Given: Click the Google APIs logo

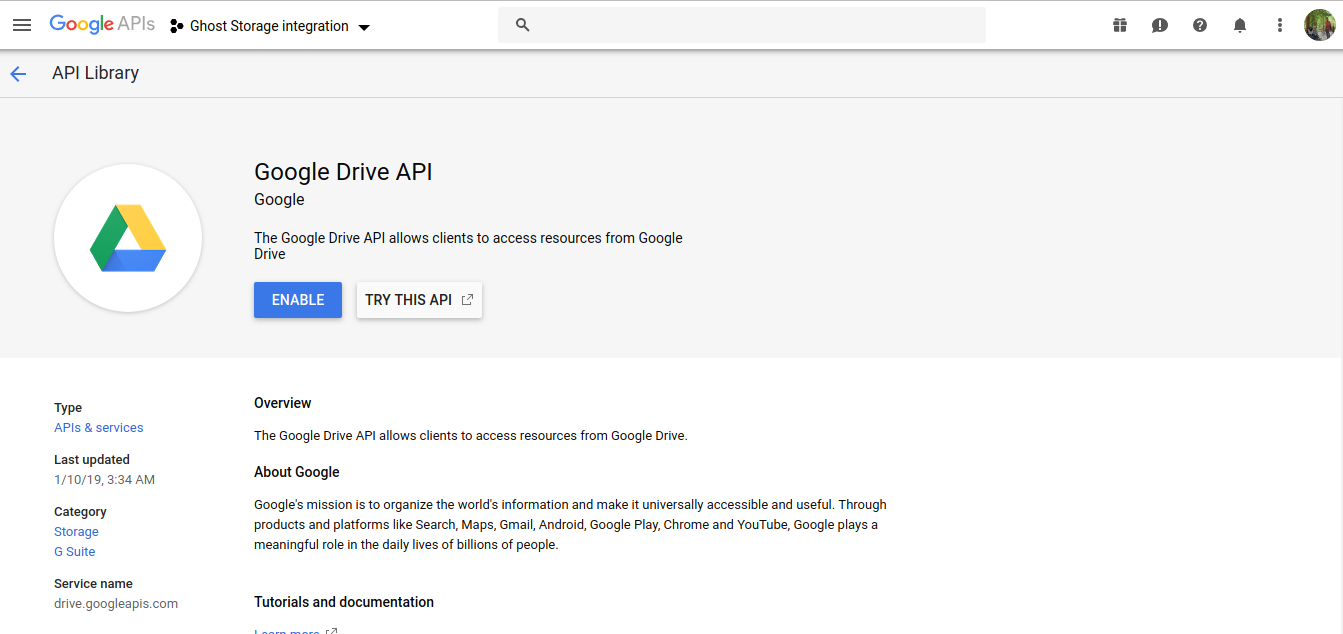Looking at the screenshot, I should [x=102, y=25].
